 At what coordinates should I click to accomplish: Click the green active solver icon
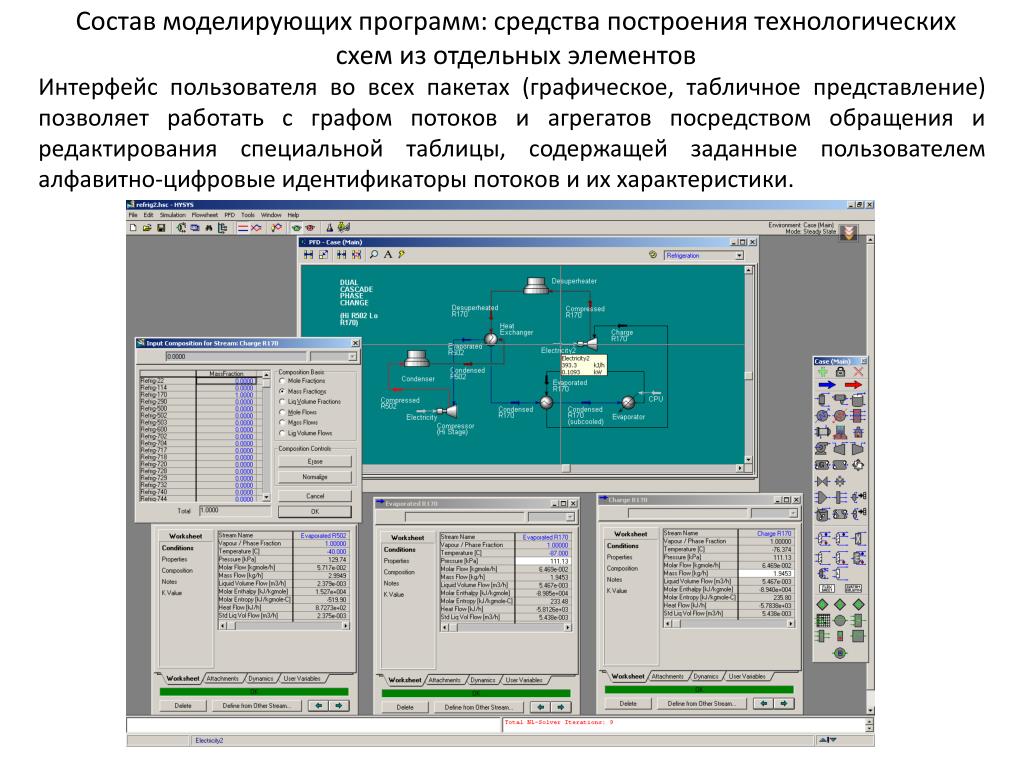pyautogui.click(x=296, y=228)
